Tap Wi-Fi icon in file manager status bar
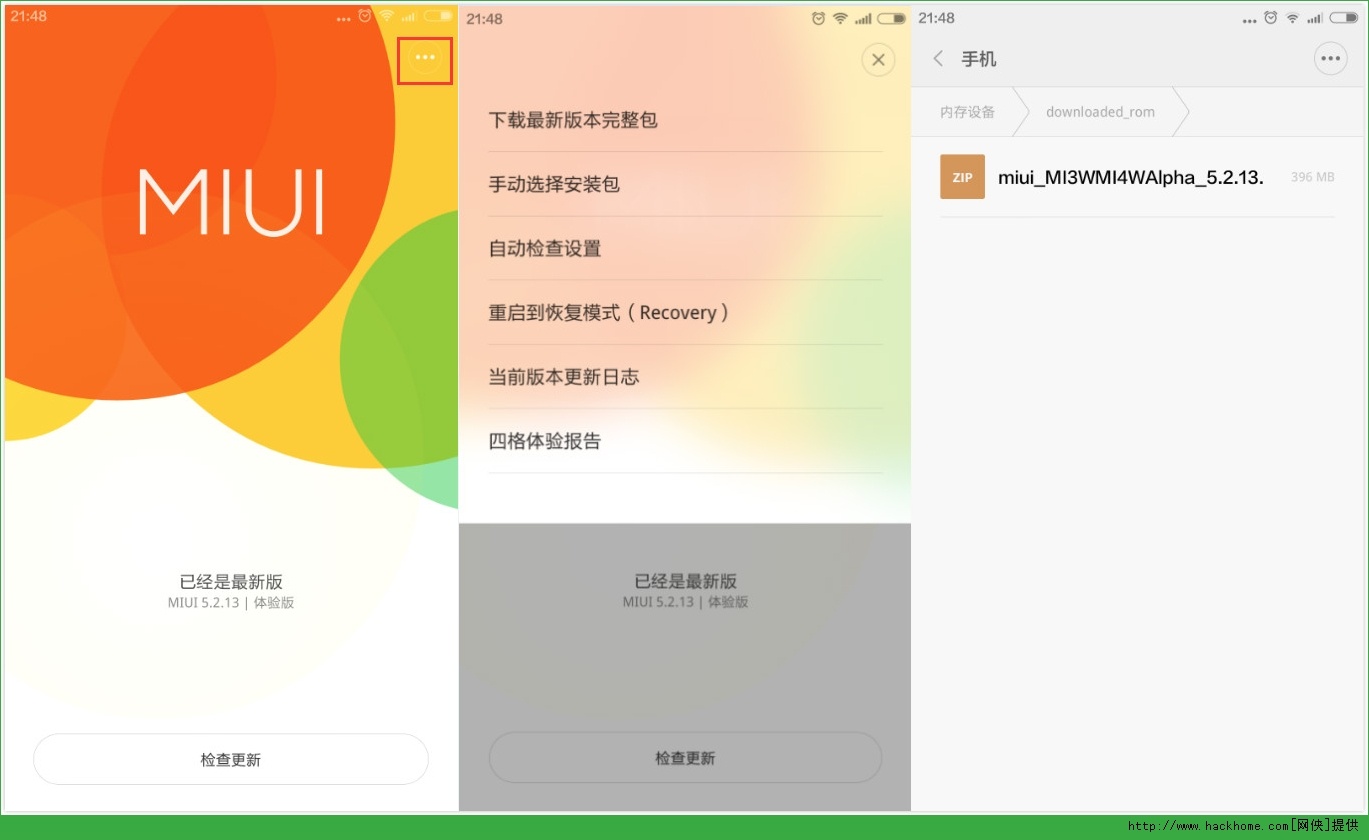This screenshot has height=840, width=1369. pyautogui.click(x=1293, y=18)
